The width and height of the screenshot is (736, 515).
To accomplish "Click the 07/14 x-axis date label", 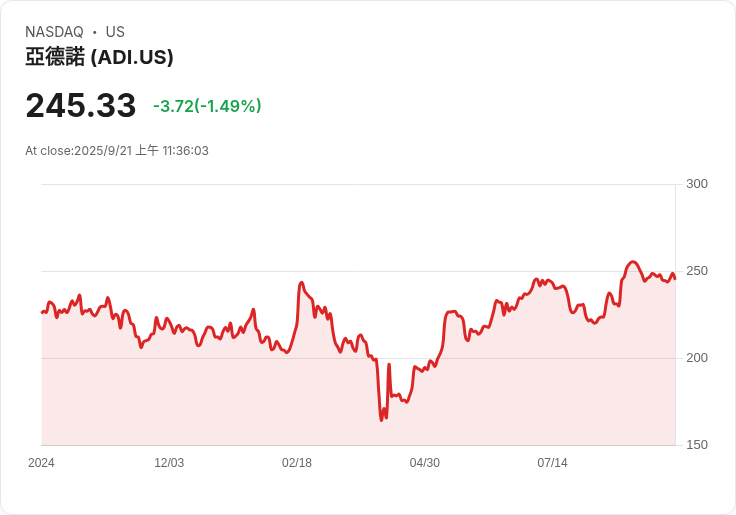I will [x=552, y=463].
